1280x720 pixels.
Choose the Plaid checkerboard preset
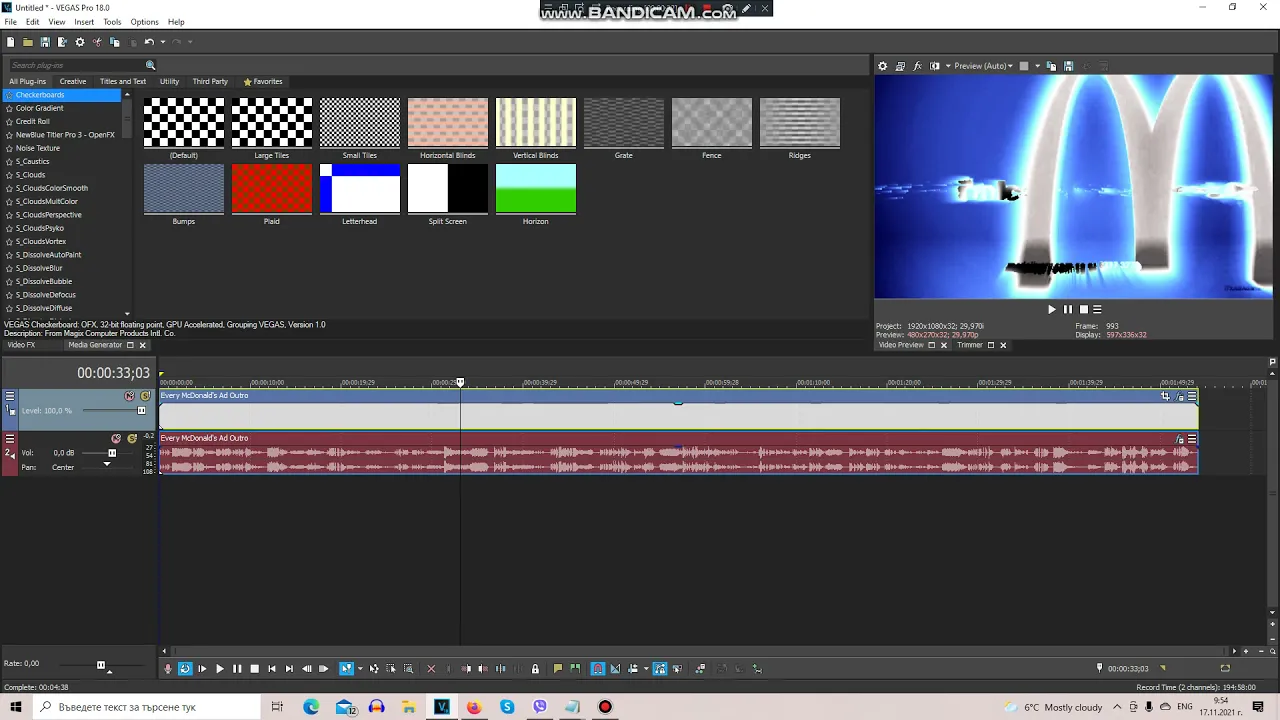272,189
